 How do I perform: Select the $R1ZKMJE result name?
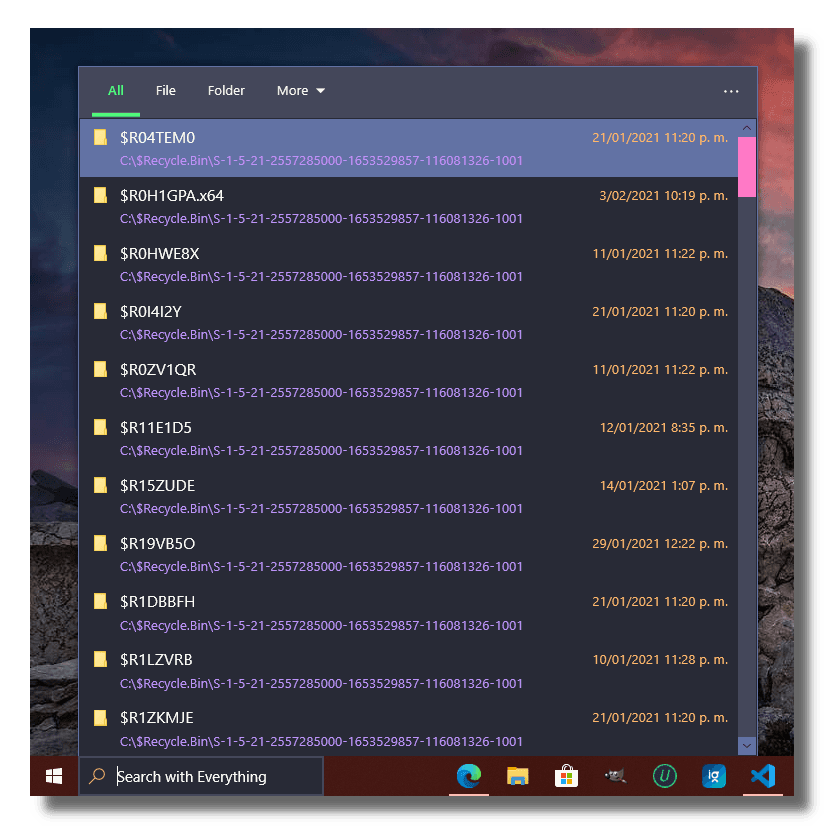pyautogui.click(x=157, y=717)
